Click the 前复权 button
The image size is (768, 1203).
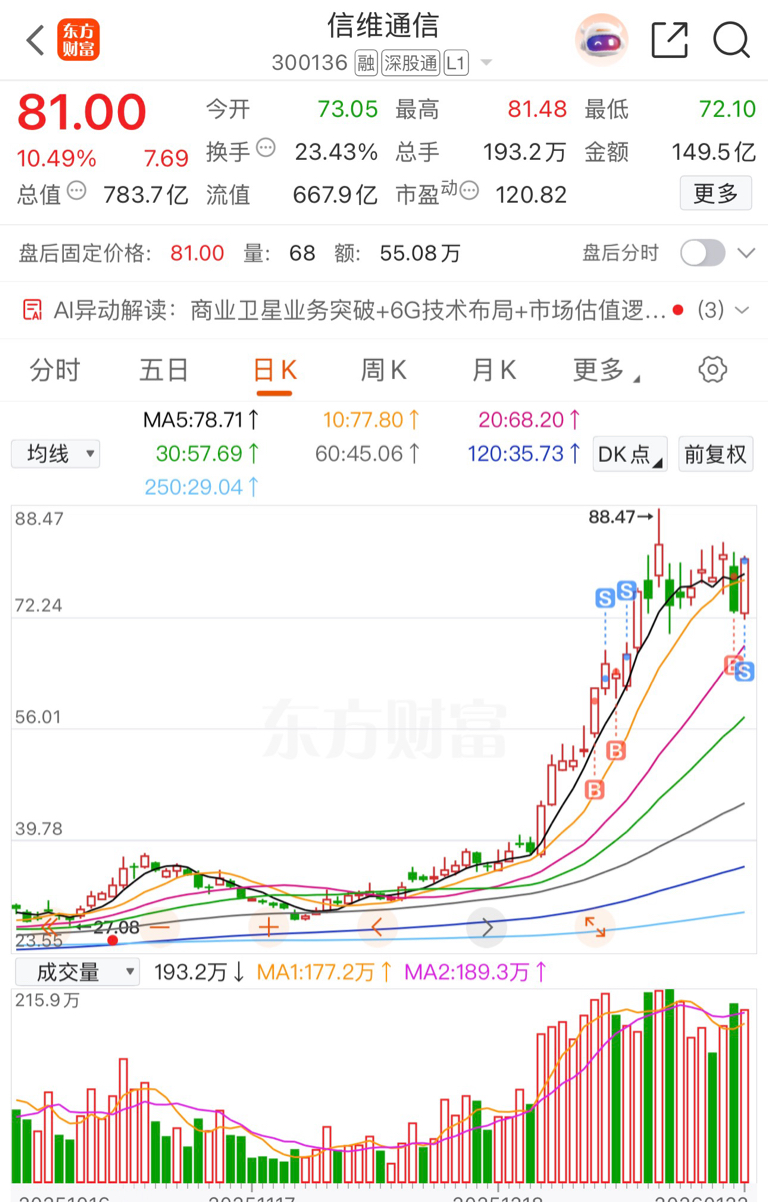pyautogui.click(x=715, y=454)
